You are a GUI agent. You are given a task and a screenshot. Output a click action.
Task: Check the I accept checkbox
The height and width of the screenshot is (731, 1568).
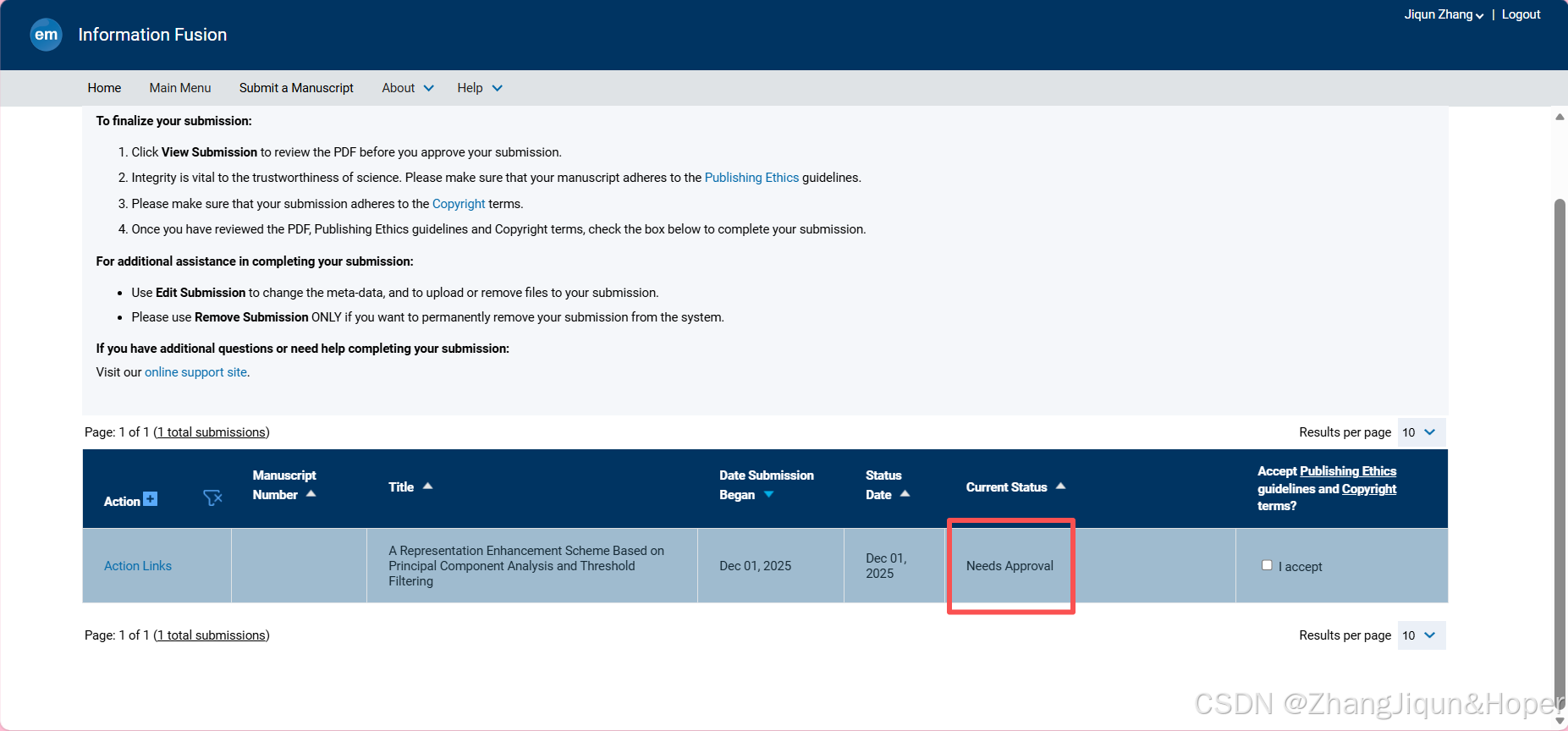point(1267,565)
